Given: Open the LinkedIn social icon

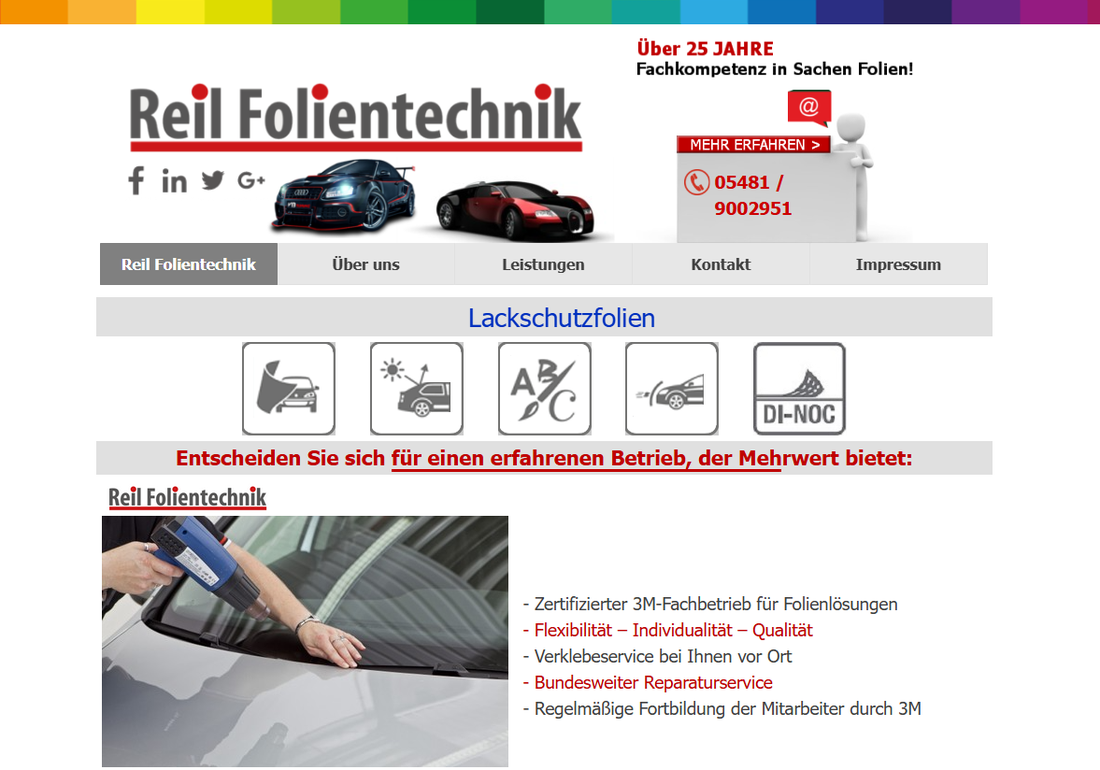Looking at the screenshot, I should pos(174,181).
